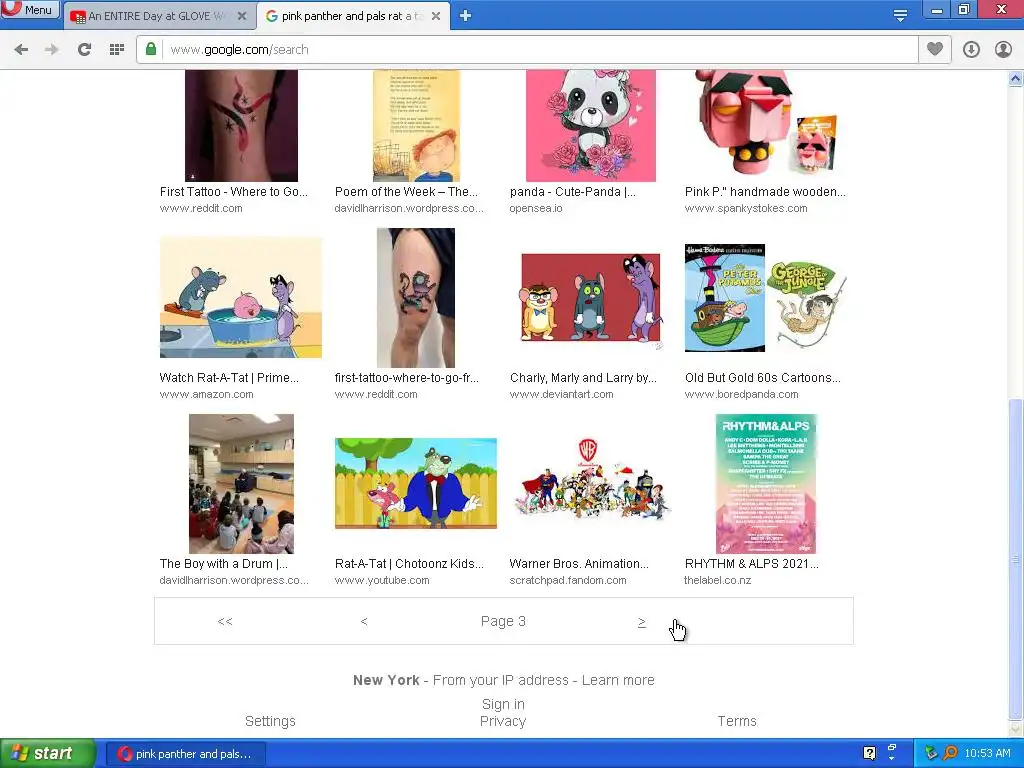1024x768 pixels.
Task: Reload the page
Action: tap(84, 50)
